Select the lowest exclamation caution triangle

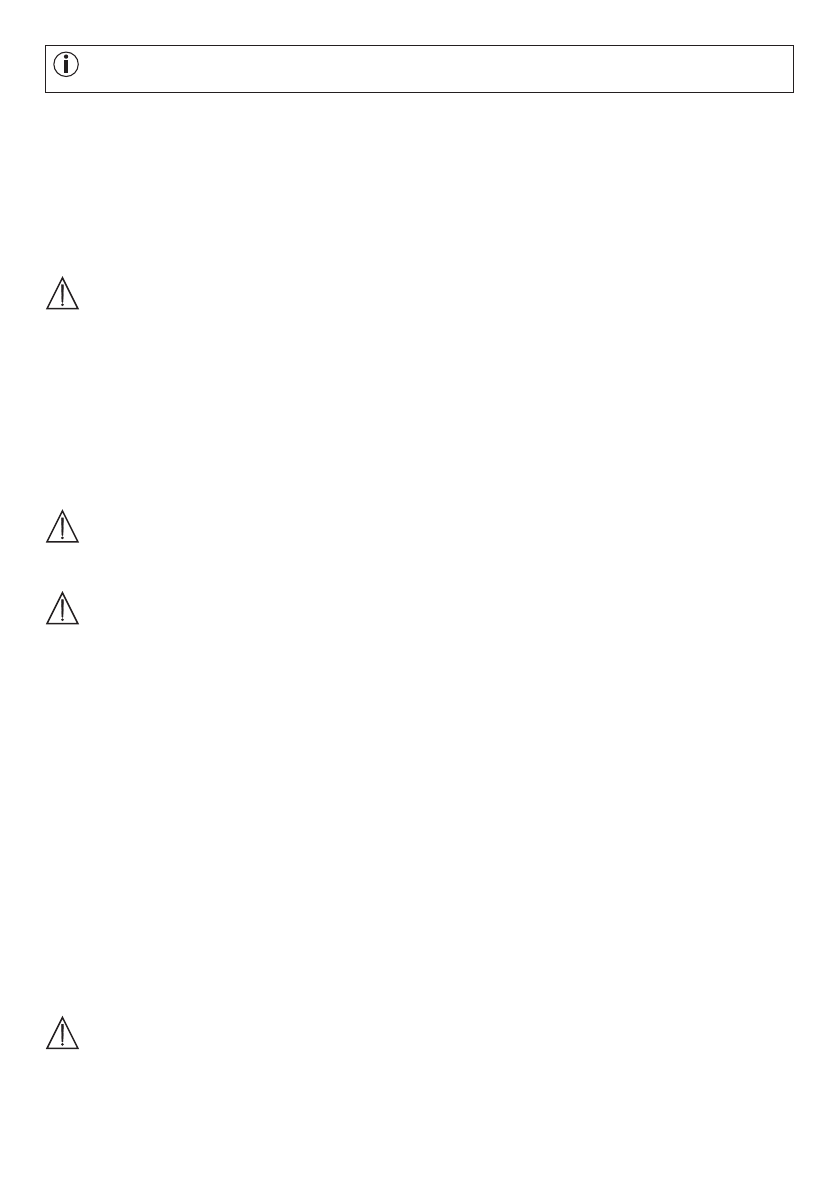(x=62, y=1033)
